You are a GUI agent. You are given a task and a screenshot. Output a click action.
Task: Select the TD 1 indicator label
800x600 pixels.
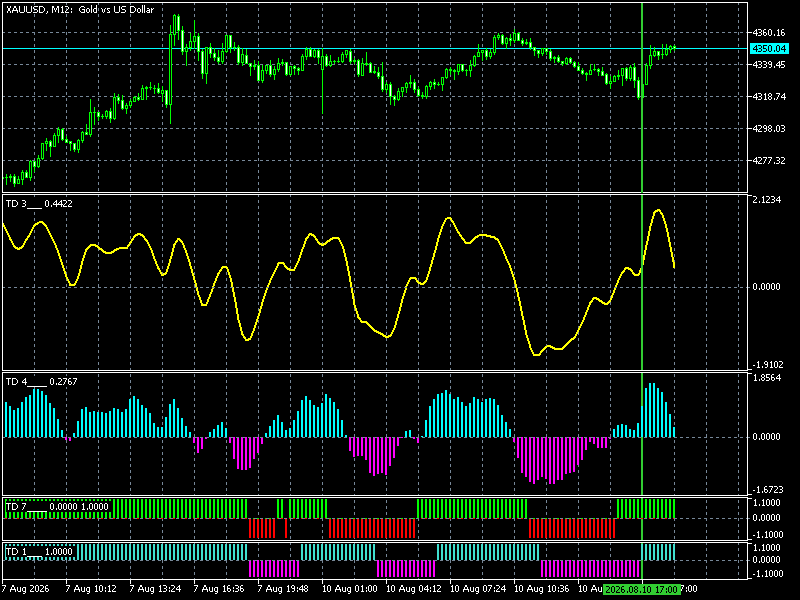point(39,552)
